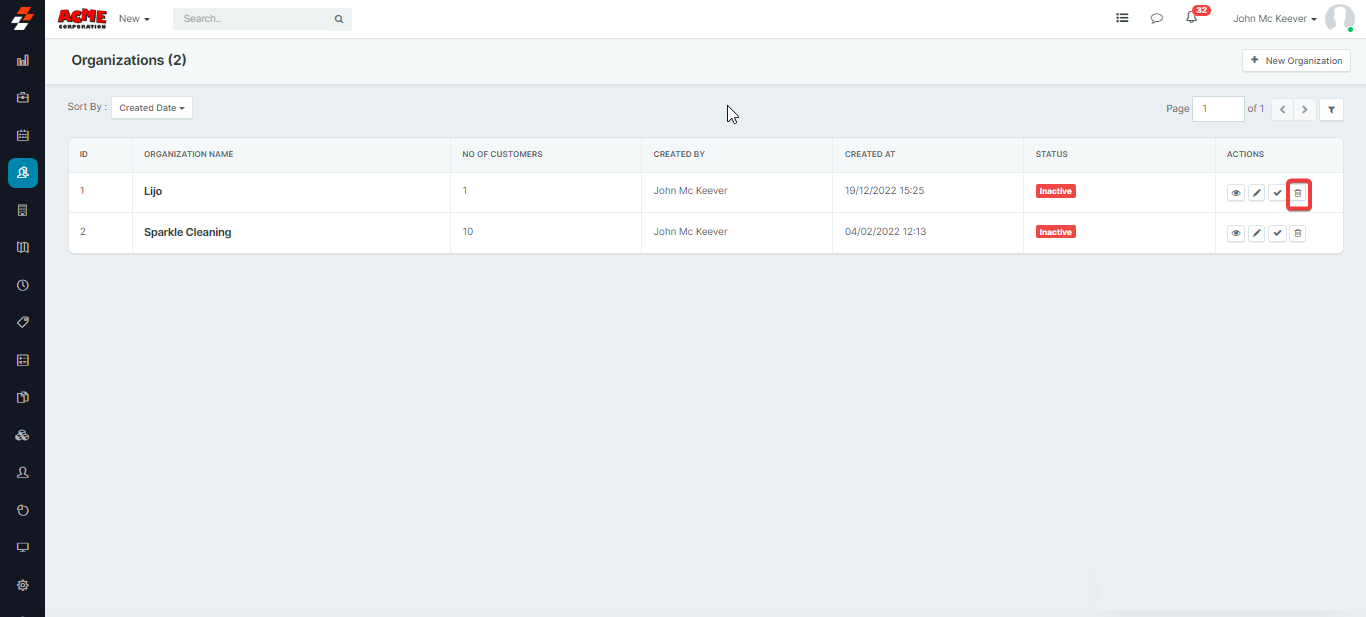
Task: Open the chat bubble icon in header
Action: (x=1157, y=18)
